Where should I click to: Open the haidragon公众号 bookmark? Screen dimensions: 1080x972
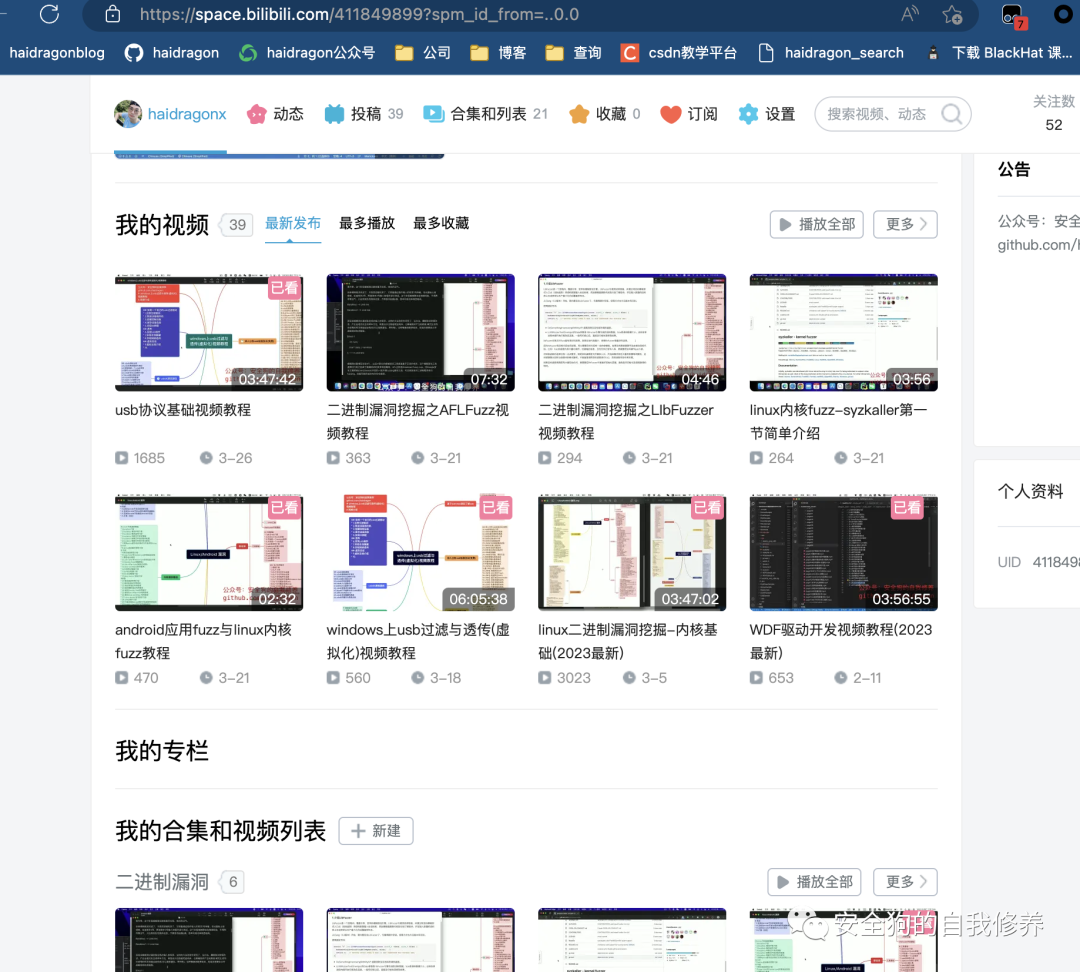tap(307, 53)
